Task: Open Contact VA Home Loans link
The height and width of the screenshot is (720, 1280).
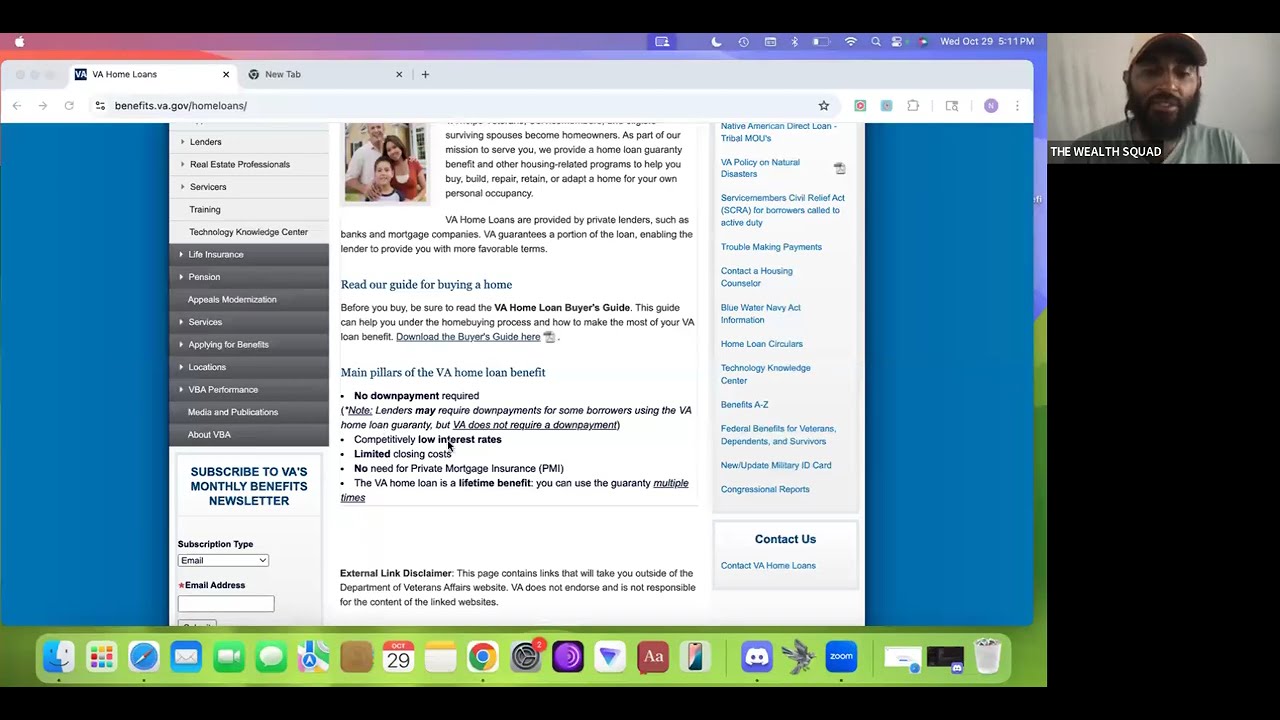Action: (x=768, y=566)
